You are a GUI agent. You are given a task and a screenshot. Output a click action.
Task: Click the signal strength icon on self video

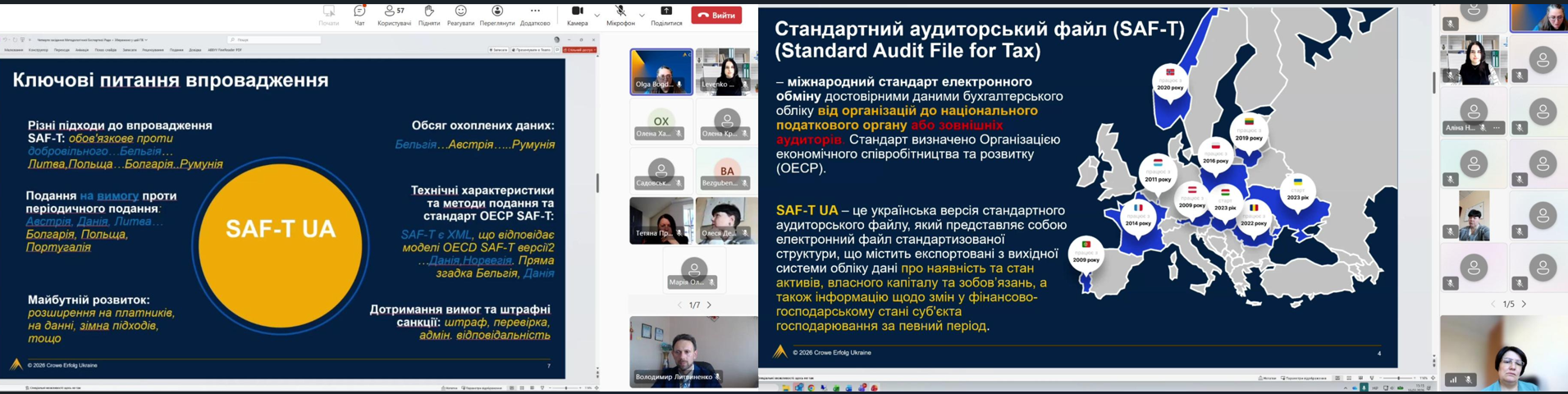[x=1454, y=380]
